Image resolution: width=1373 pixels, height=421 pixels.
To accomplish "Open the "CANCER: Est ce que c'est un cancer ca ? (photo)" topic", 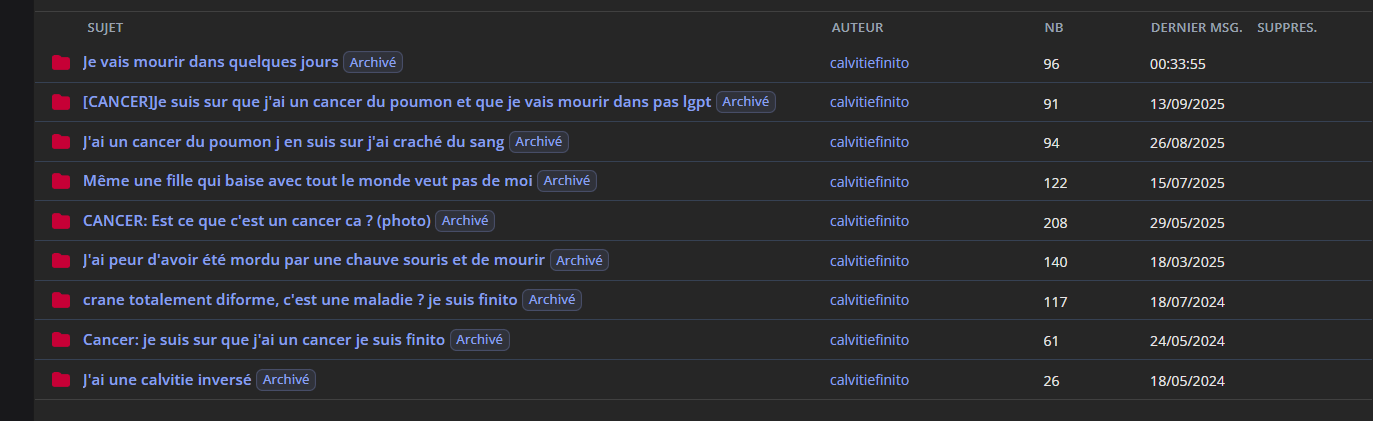I will [x=256, y=221].
